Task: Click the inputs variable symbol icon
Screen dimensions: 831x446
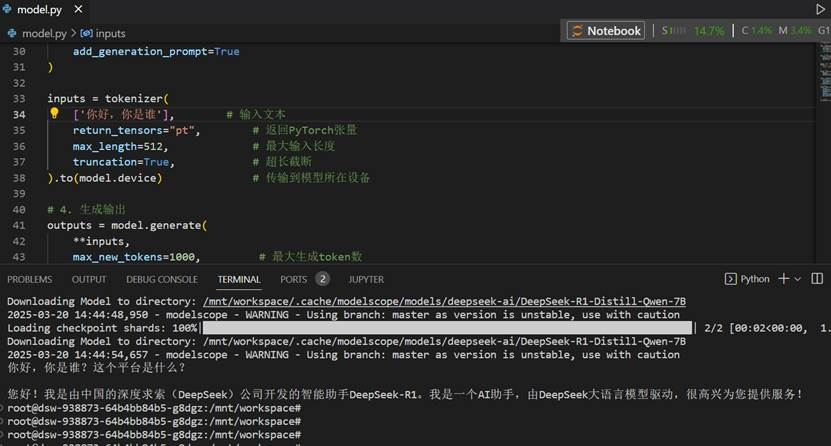Action: tap(86, 33)
